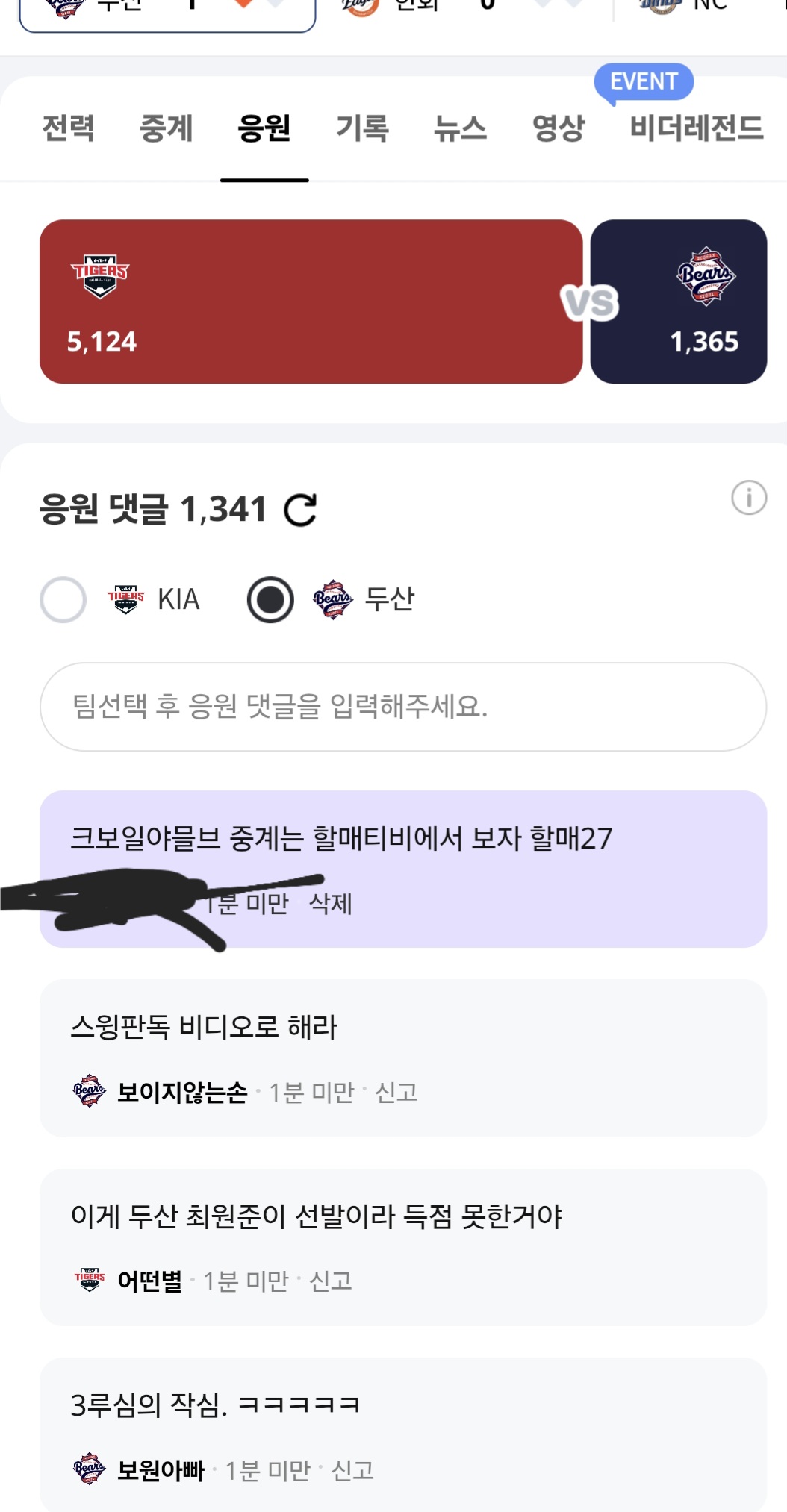Image resolution: width=787 pixels, height=1512 pixels.
Task: Click Tigers icon beside 어떤별
Action: 90,1281
